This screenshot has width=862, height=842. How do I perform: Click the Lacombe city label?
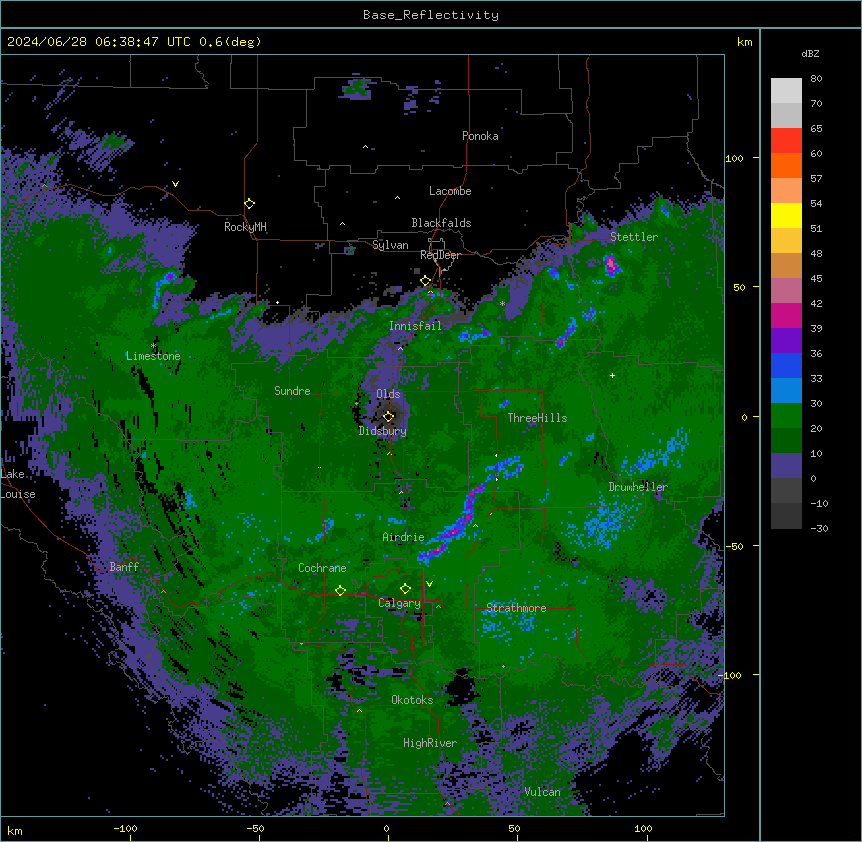(x=450, y=191)
